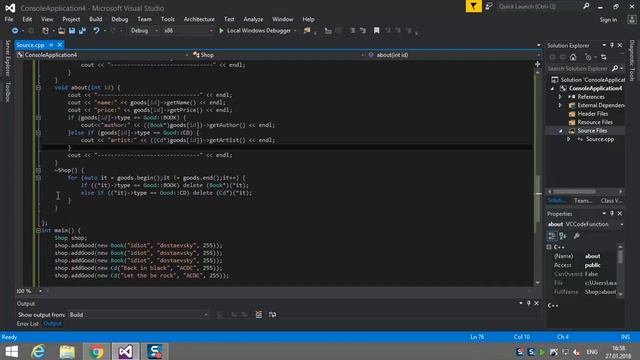Open notifications flag icon in title bar
Image resolution: width=640 pixels, height=360 pixels.
coord(473,7)
